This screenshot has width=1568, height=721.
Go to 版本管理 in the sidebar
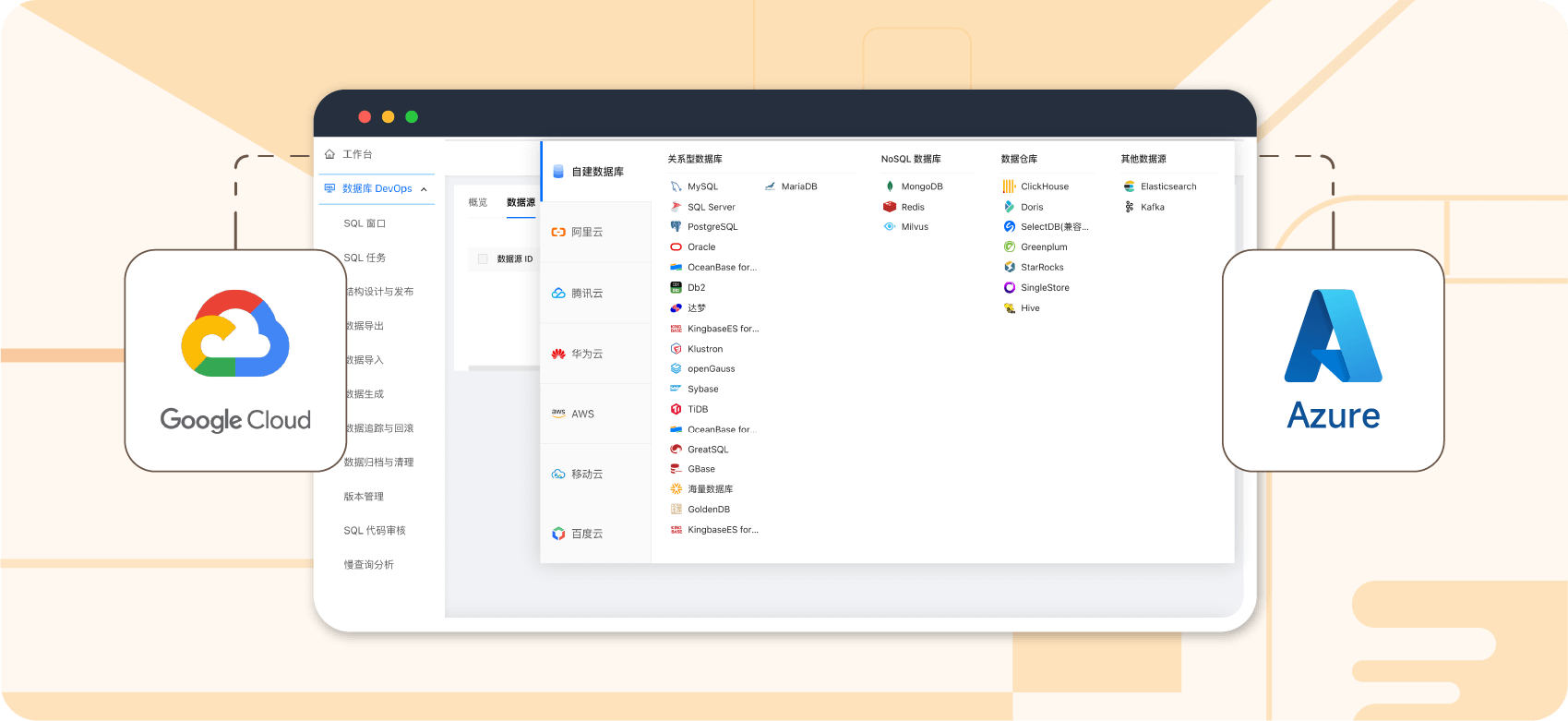[x=364, y=497]
